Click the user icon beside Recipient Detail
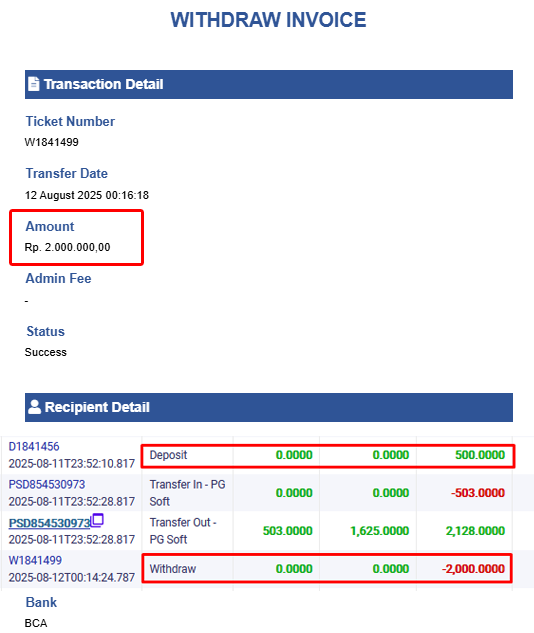534x633 pixels. 35,407
